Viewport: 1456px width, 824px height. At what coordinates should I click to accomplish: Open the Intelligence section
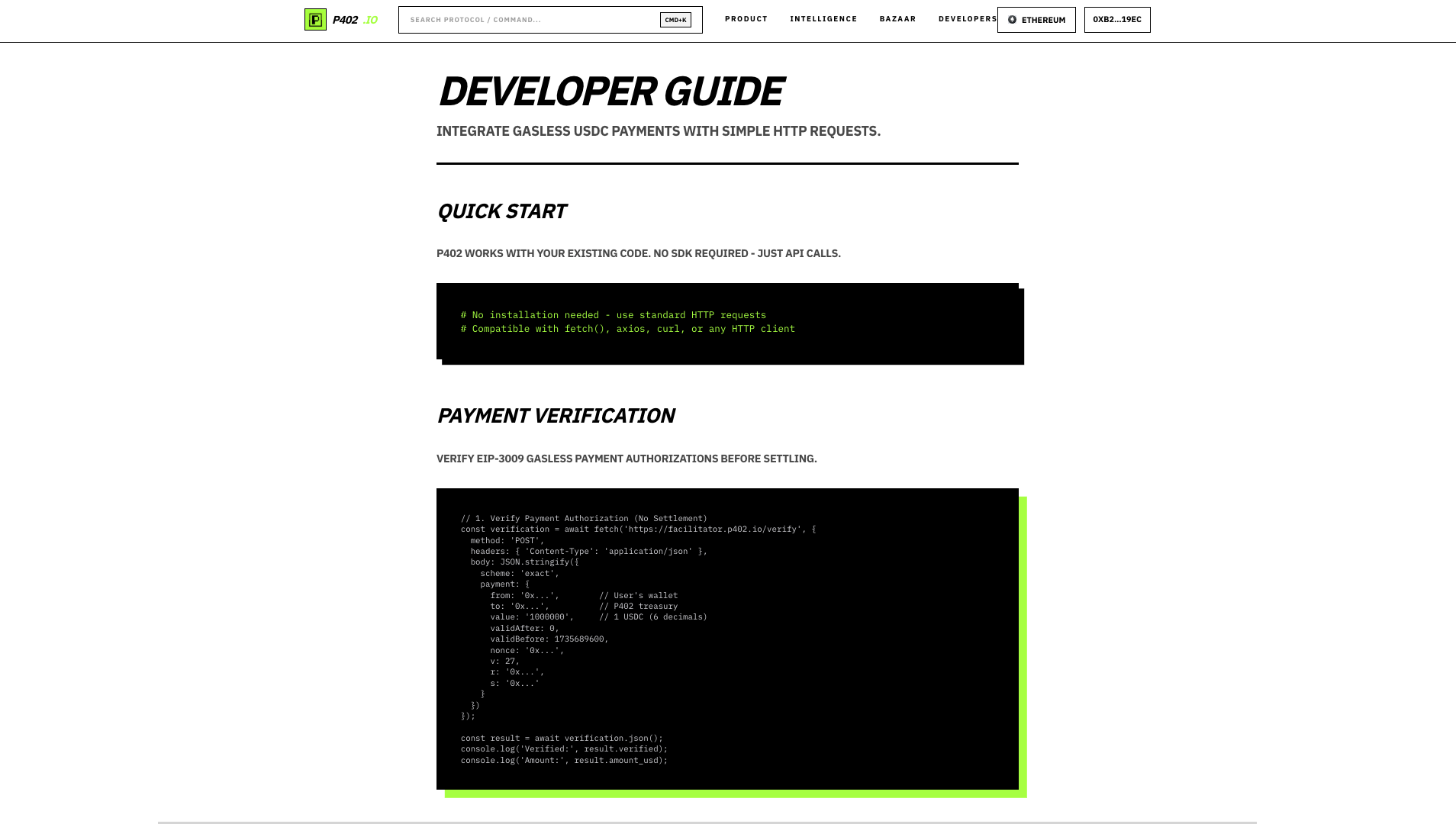click(823, 18)
